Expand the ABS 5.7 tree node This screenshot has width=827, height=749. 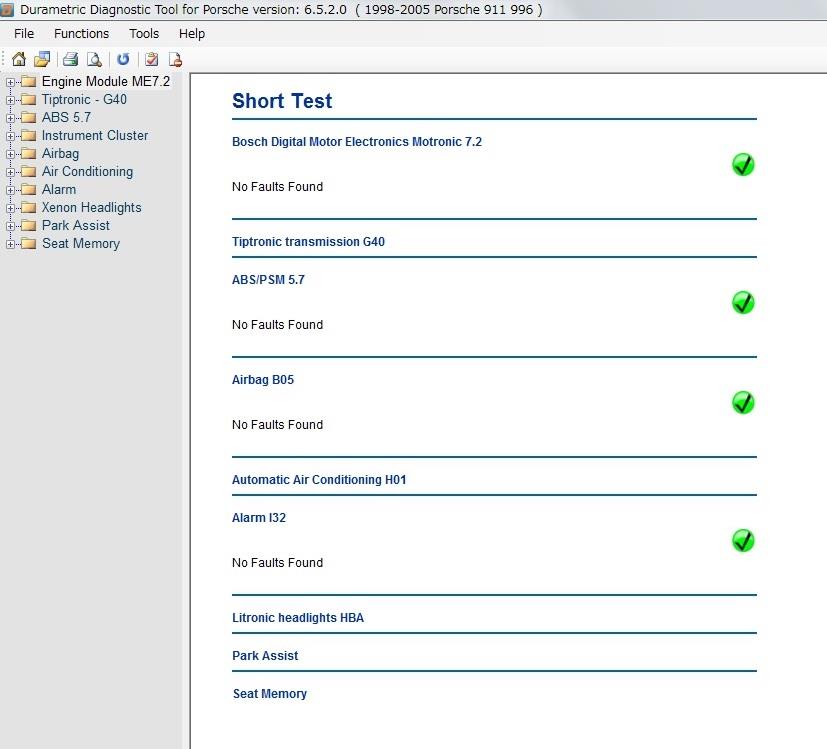point(10,118)
